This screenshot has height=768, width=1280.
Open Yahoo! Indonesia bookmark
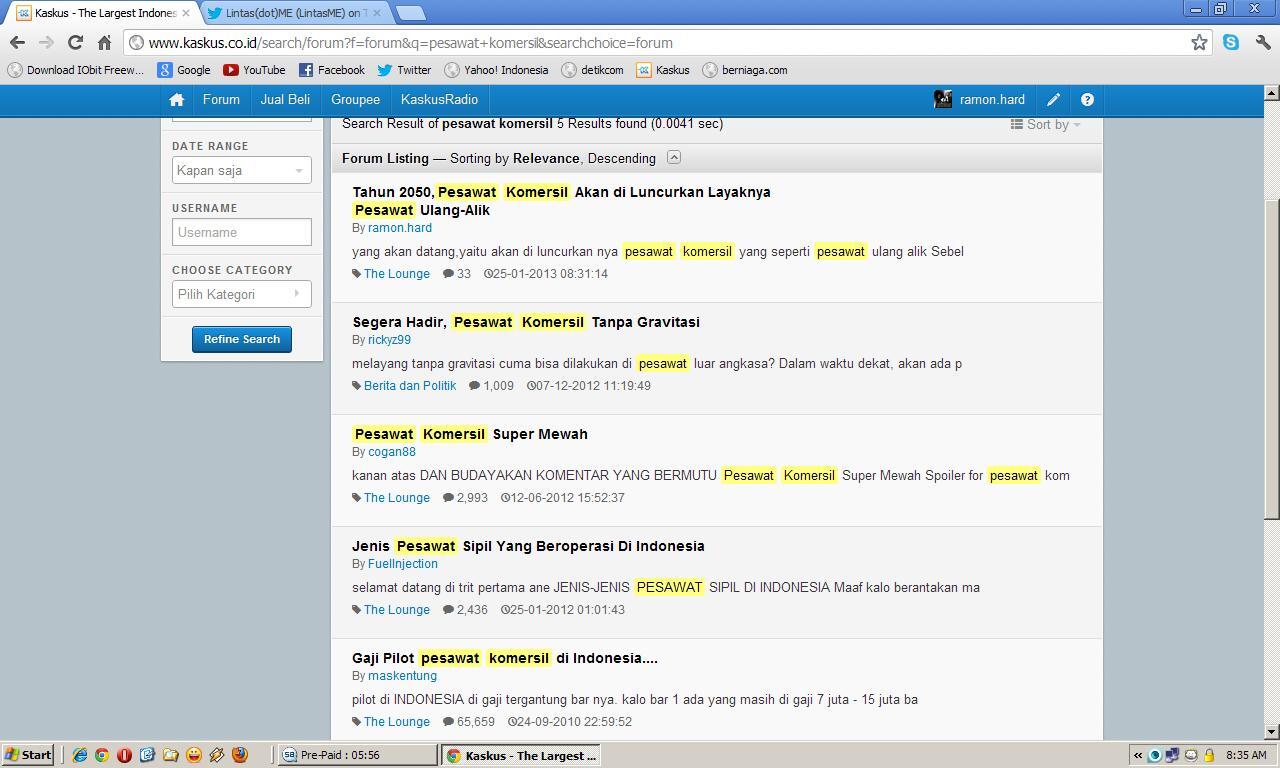point(496,70)
